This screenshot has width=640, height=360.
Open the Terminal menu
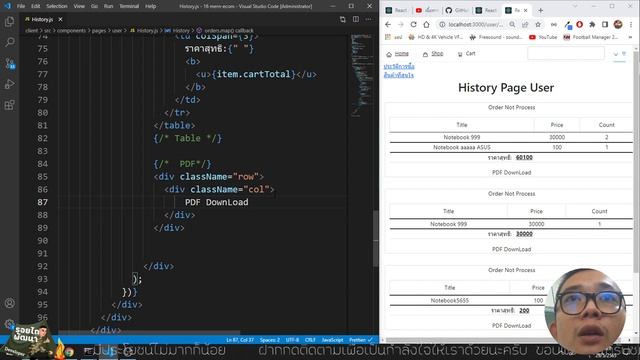tap(129, 6)
